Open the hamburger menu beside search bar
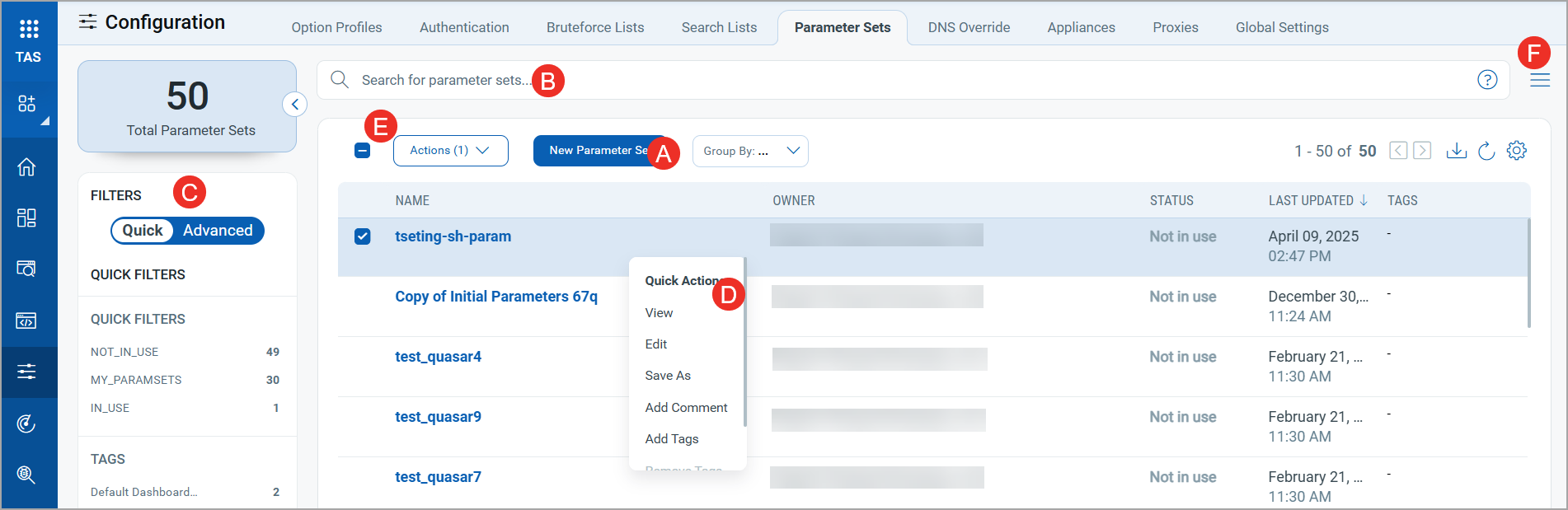 1539,81
